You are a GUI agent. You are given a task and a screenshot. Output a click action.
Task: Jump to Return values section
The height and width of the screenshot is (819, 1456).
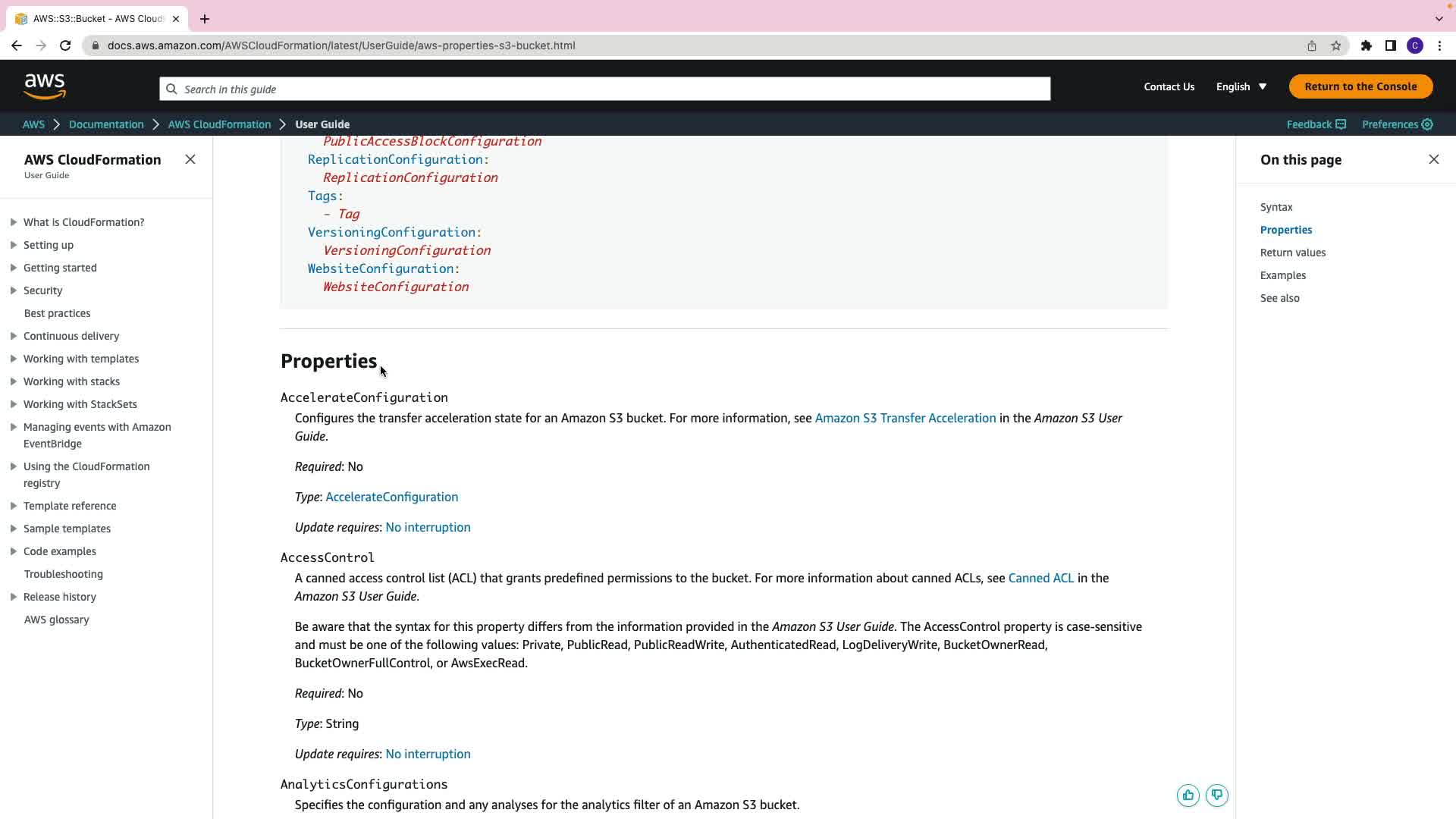1292,253
